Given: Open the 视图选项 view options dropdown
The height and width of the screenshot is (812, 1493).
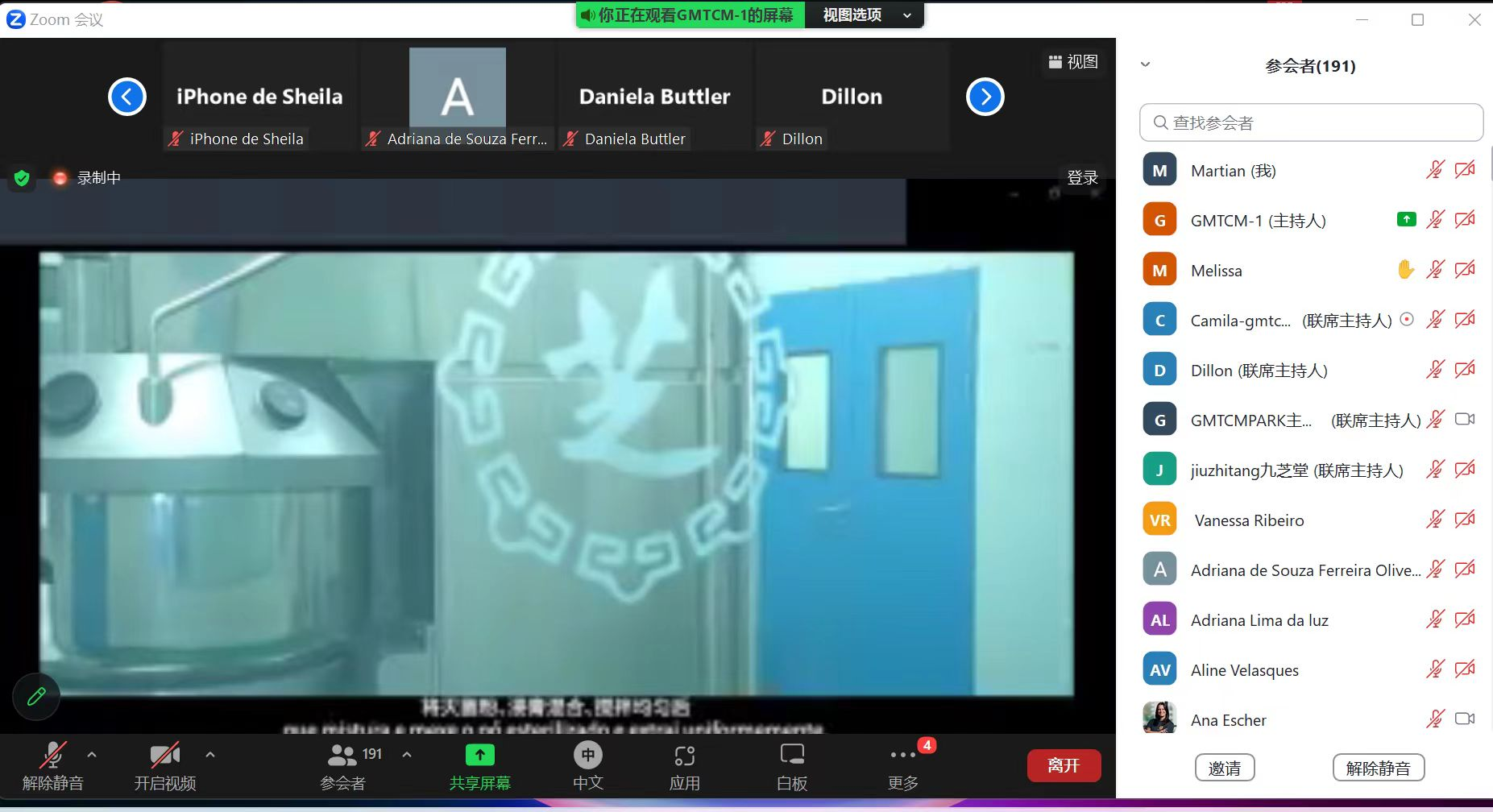Looking at the screenshot, I should (865, 15).
